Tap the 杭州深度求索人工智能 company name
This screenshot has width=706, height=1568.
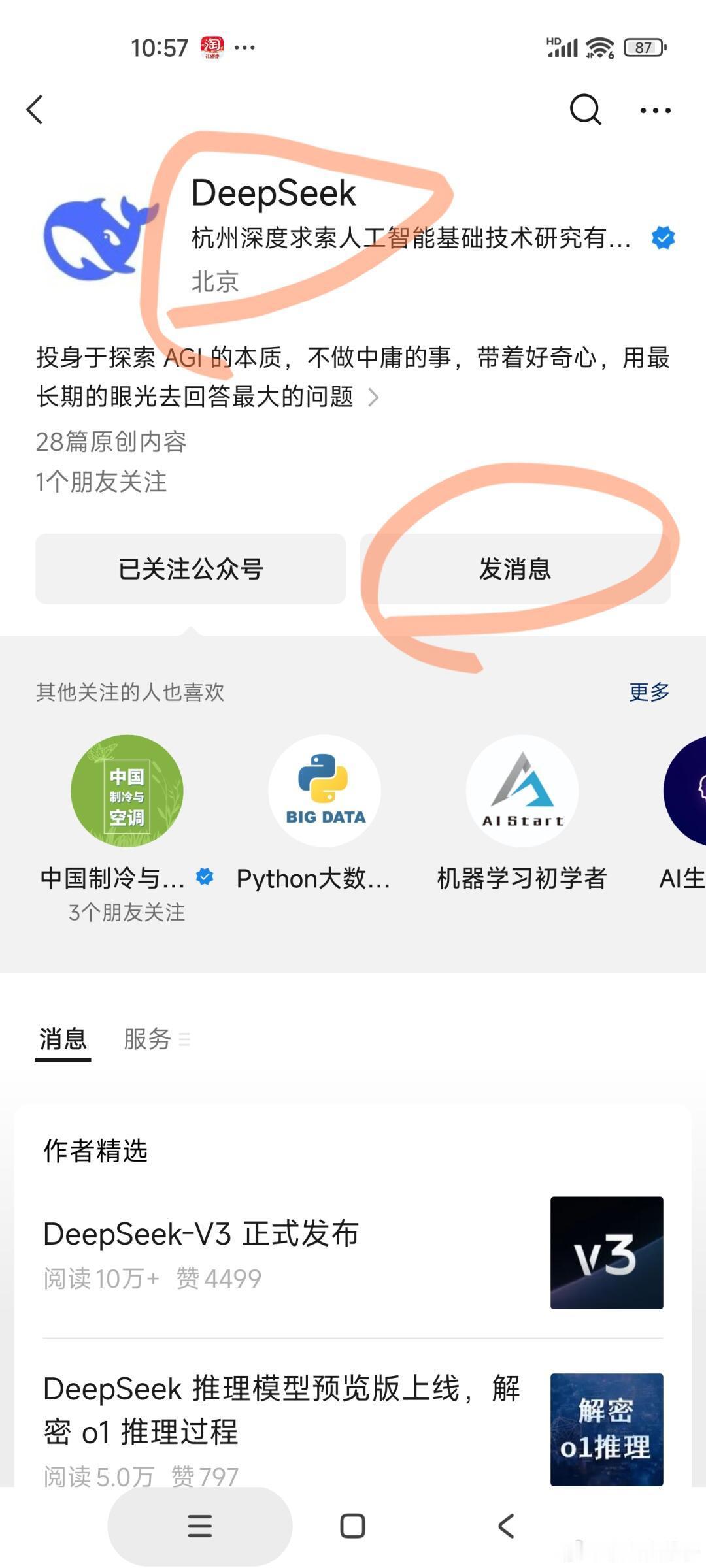coord(412,238)
